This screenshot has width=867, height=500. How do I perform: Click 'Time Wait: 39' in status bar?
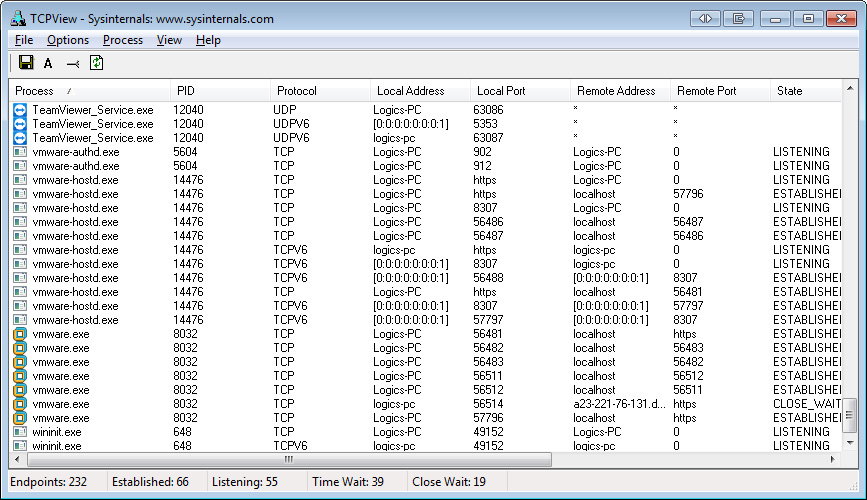(x=348, y=482)
